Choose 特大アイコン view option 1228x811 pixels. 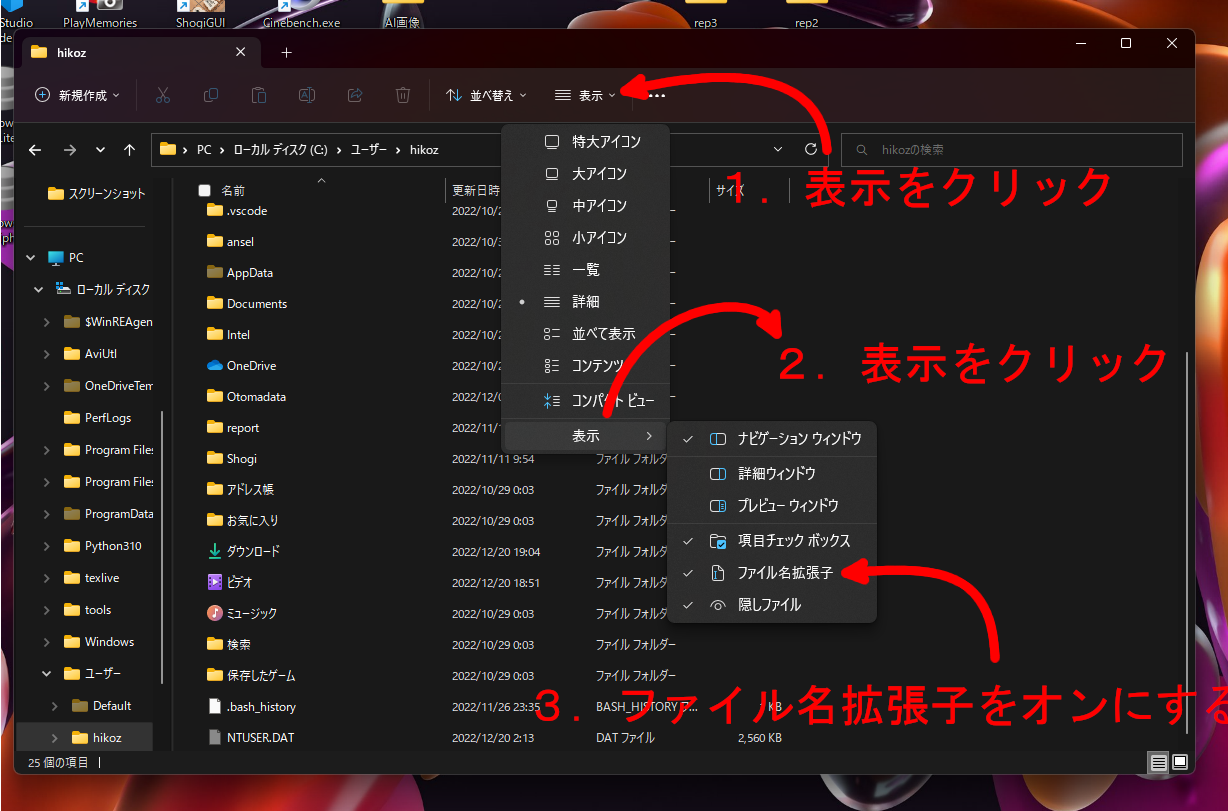pos(585,141)
